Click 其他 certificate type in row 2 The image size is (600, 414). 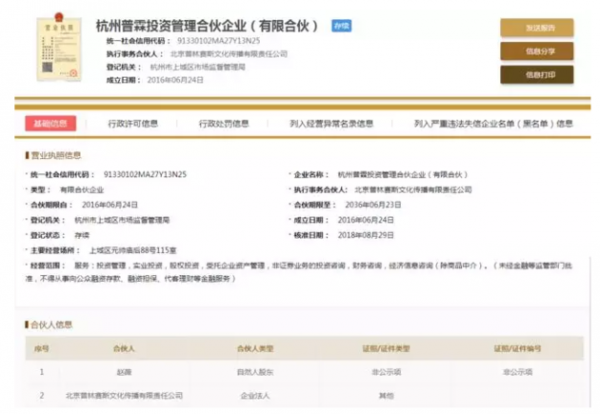[x=386, y=395]
